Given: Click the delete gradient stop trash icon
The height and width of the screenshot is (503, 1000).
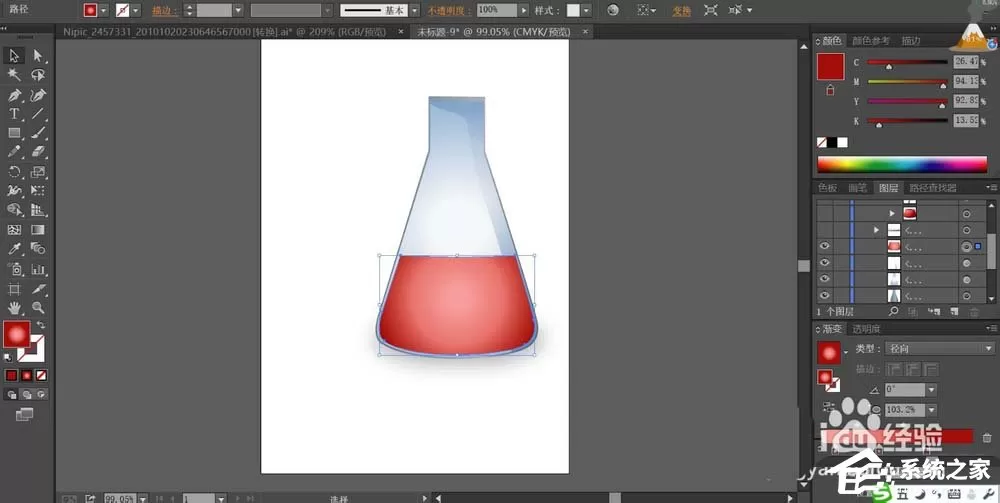Looking at the screenshot, I should point(987,438).
